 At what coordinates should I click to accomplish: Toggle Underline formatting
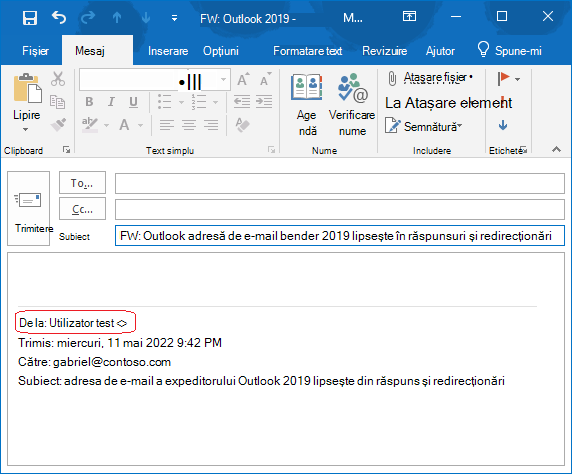coord(134,102)
